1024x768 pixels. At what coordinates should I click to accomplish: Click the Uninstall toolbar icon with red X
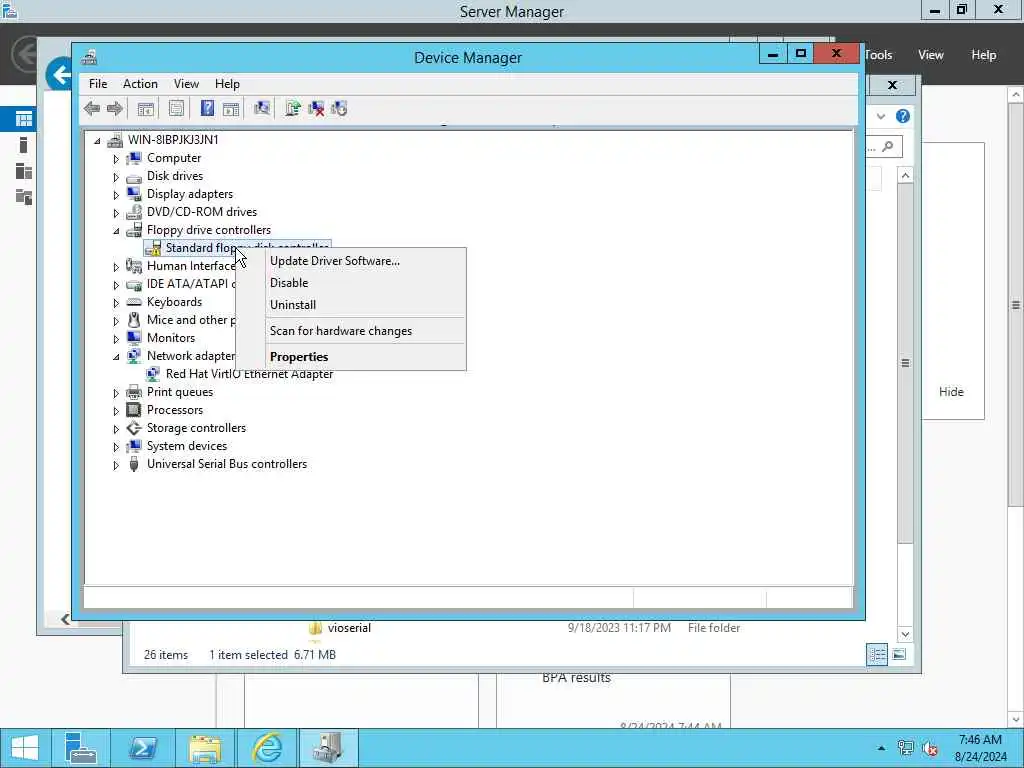point(316,108)
